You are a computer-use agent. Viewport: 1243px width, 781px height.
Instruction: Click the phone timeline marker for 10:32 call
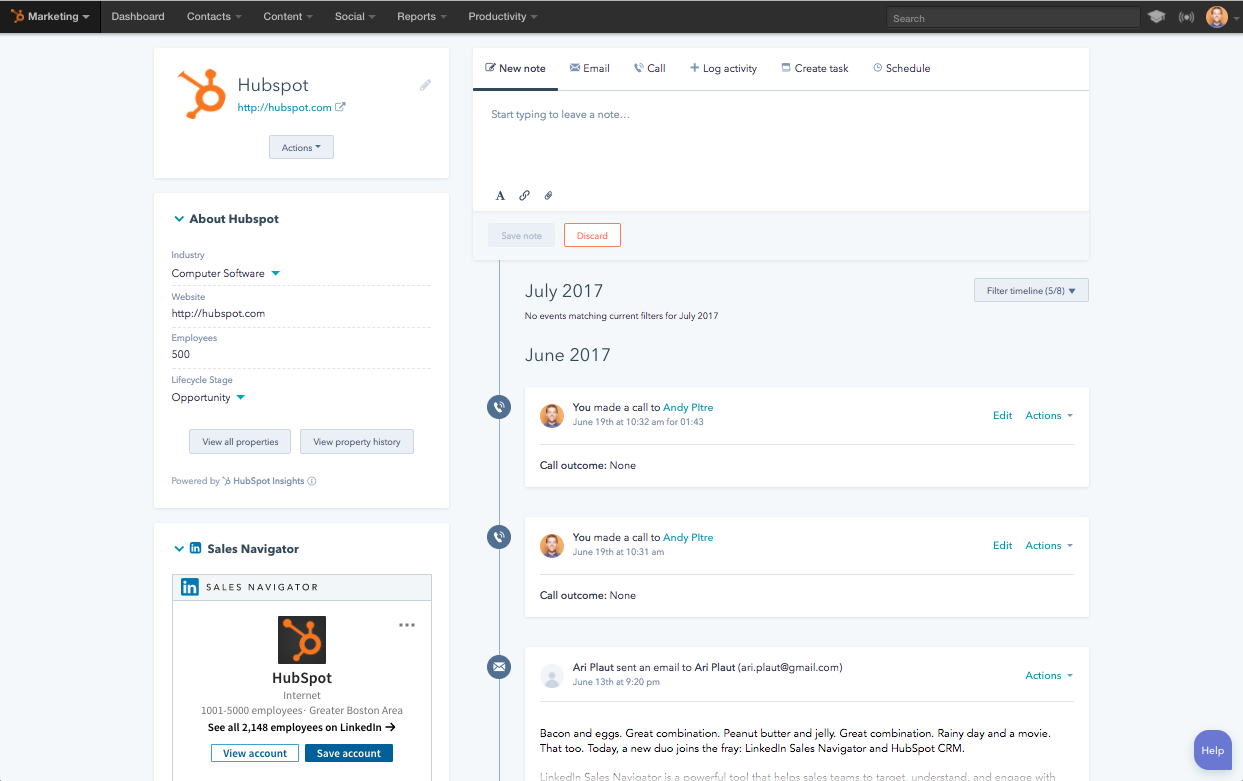point(499,407)
